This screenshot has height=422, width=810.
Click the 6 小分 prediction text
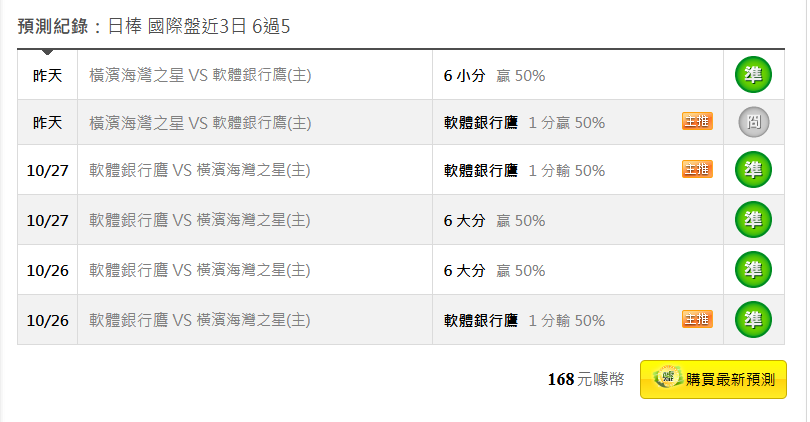pos(464,76)
